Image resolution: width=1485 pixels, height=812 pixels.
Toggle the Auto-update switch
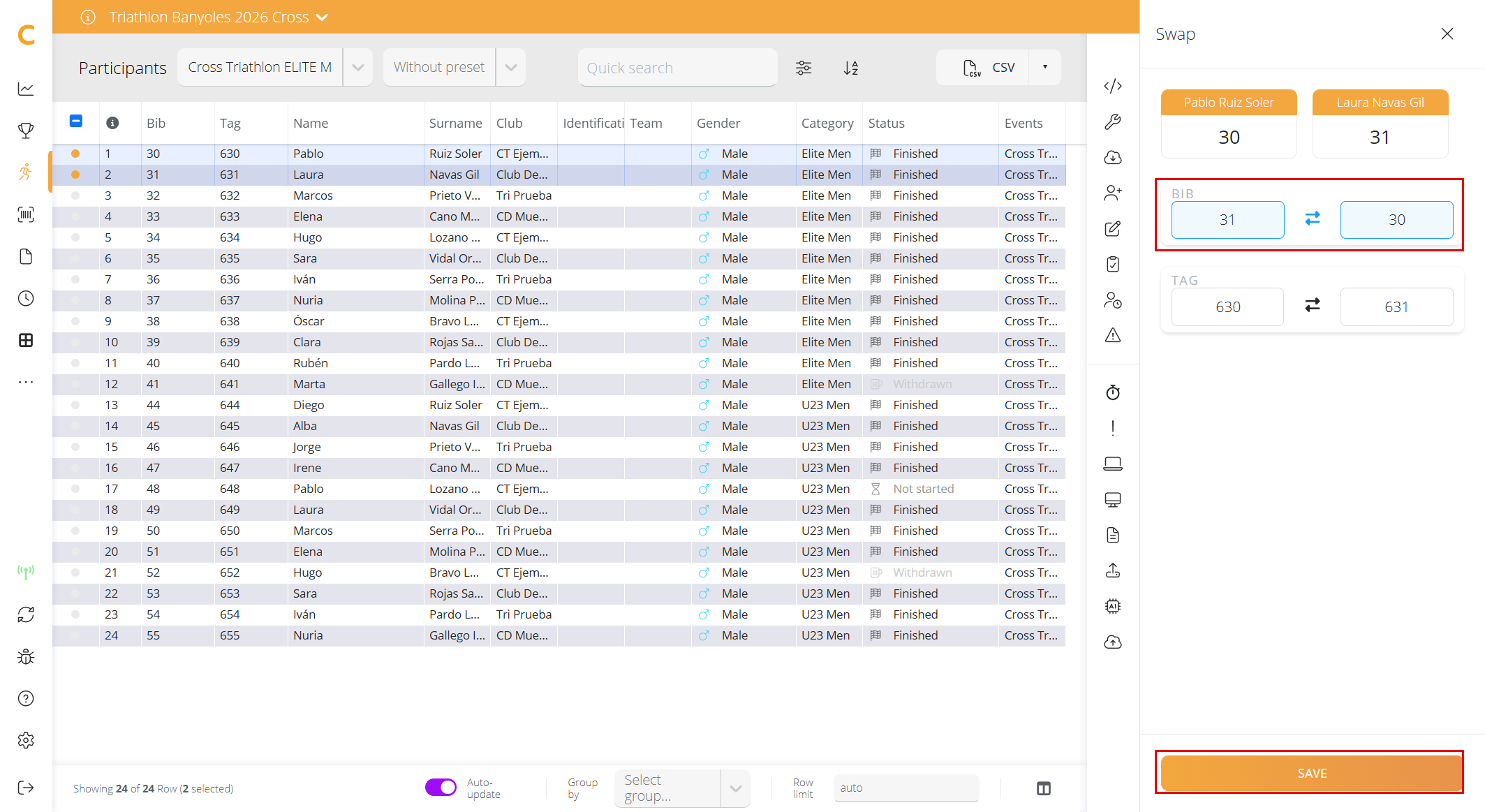pos(441,788)
